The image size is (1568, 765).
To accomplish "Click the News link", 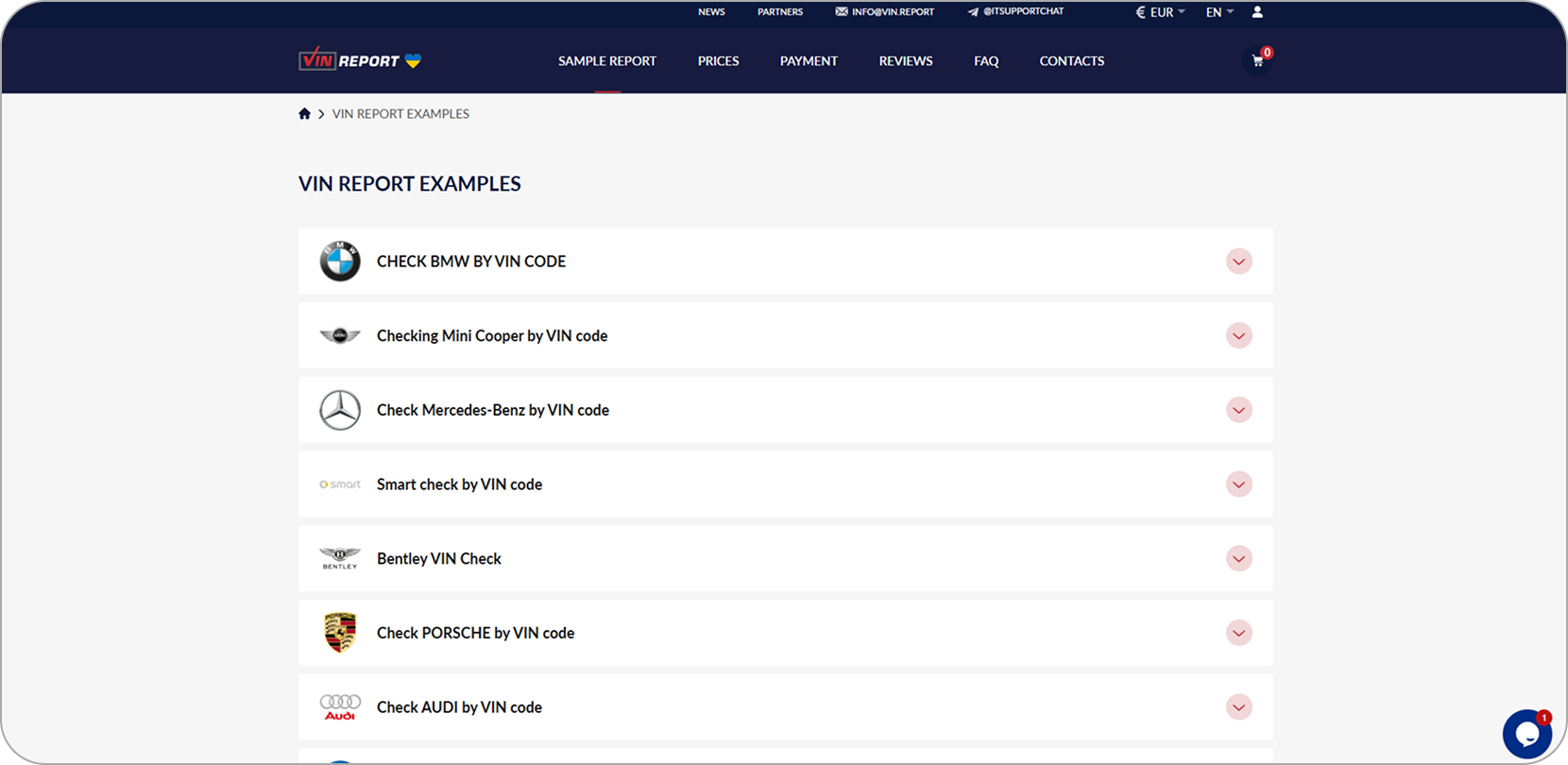I will (x=711, y=12).
